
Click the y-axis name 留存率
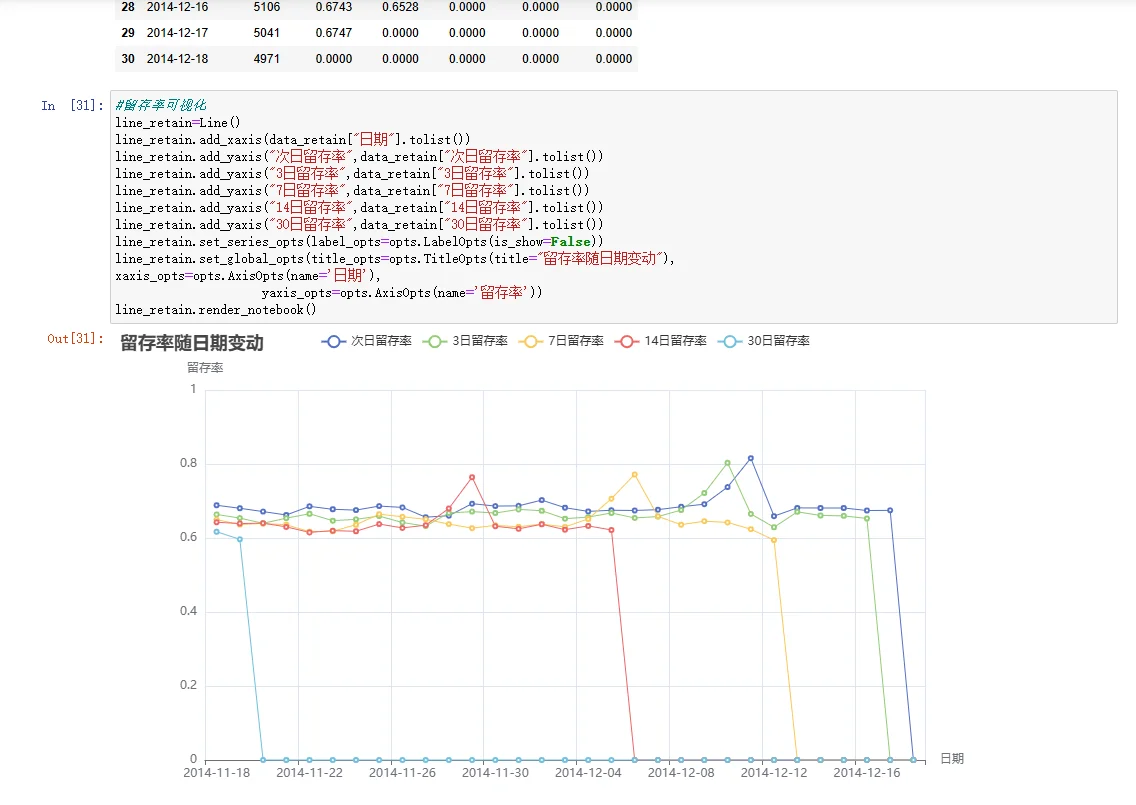(x=205, y=368)
